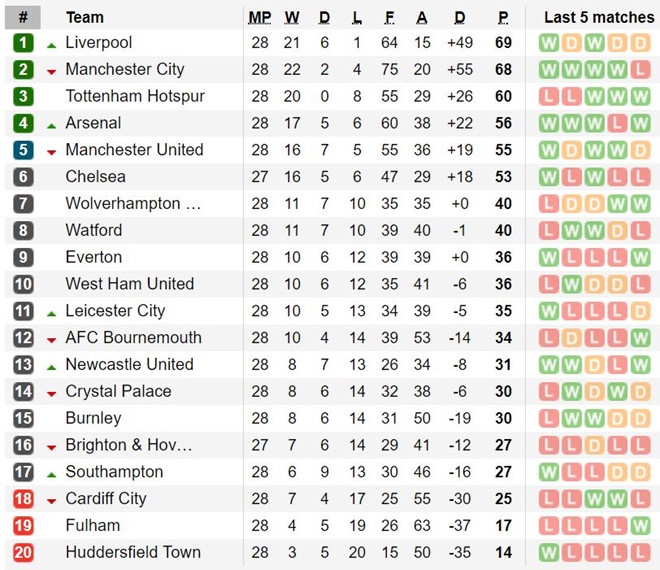Click the Last 5 matches header

pyautogui.click(x=599, y=17)
